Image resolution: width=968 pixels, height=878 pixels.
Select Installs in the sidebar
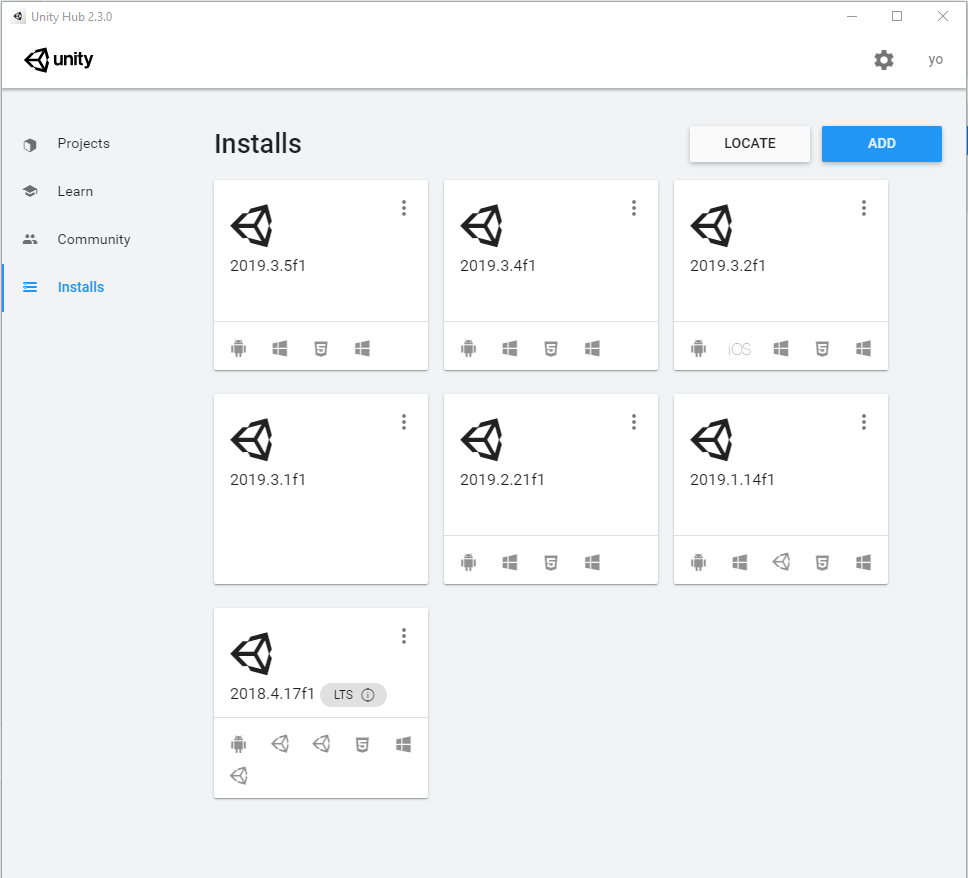(81, 287)
